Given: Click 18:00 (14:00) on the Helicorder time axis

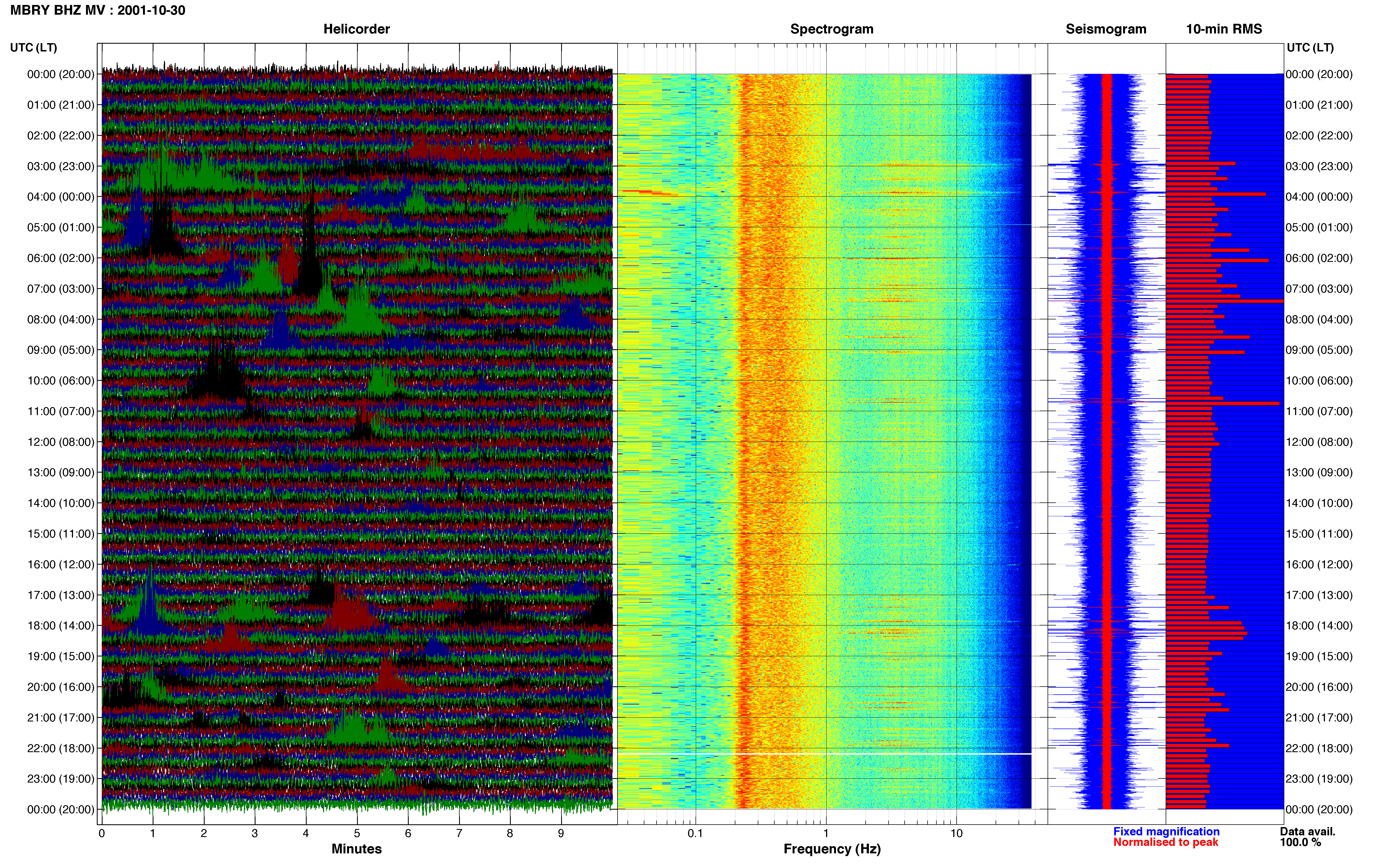Looking at the screenshot, I should point(61,626).
